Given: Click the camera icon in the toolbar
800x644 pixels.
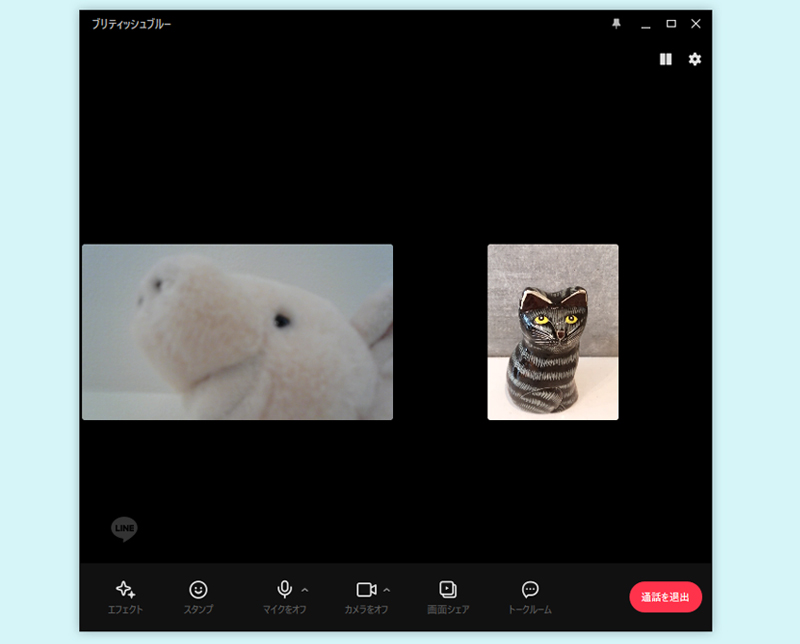Looking at the screenshot, I should (x=366, y=589).
